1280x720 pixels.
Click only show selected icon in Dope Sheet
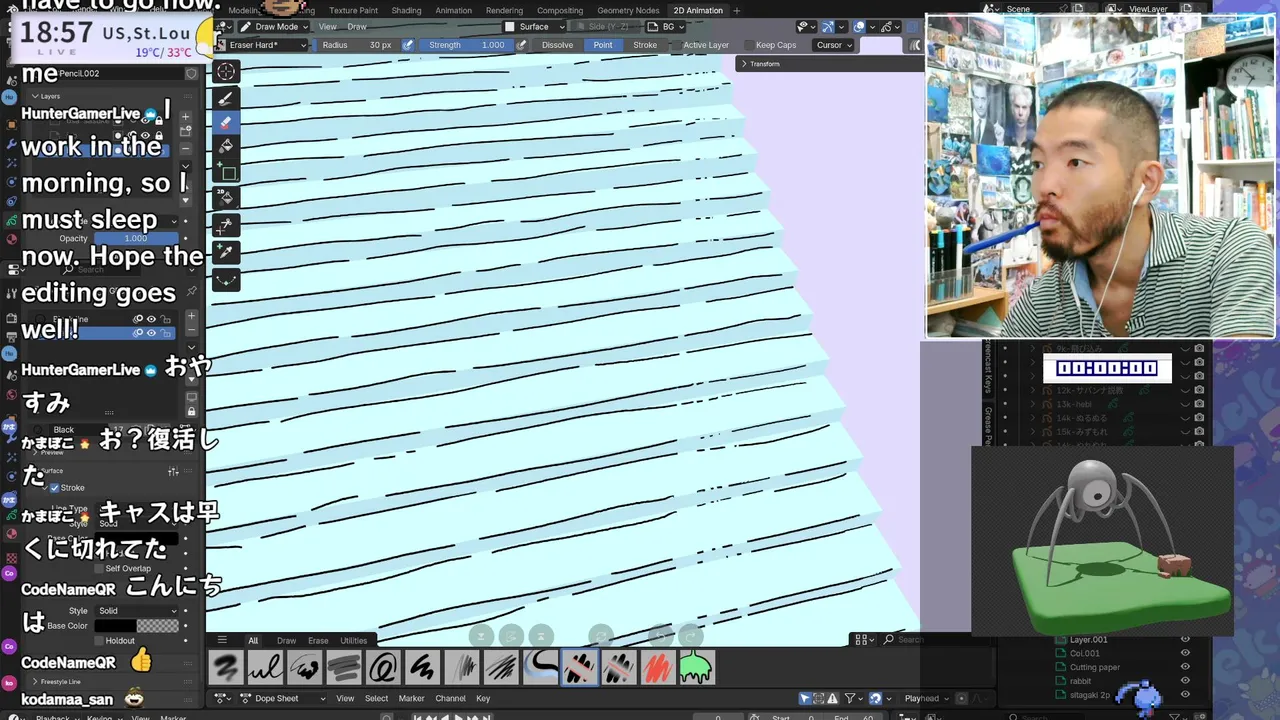(805, 698)
